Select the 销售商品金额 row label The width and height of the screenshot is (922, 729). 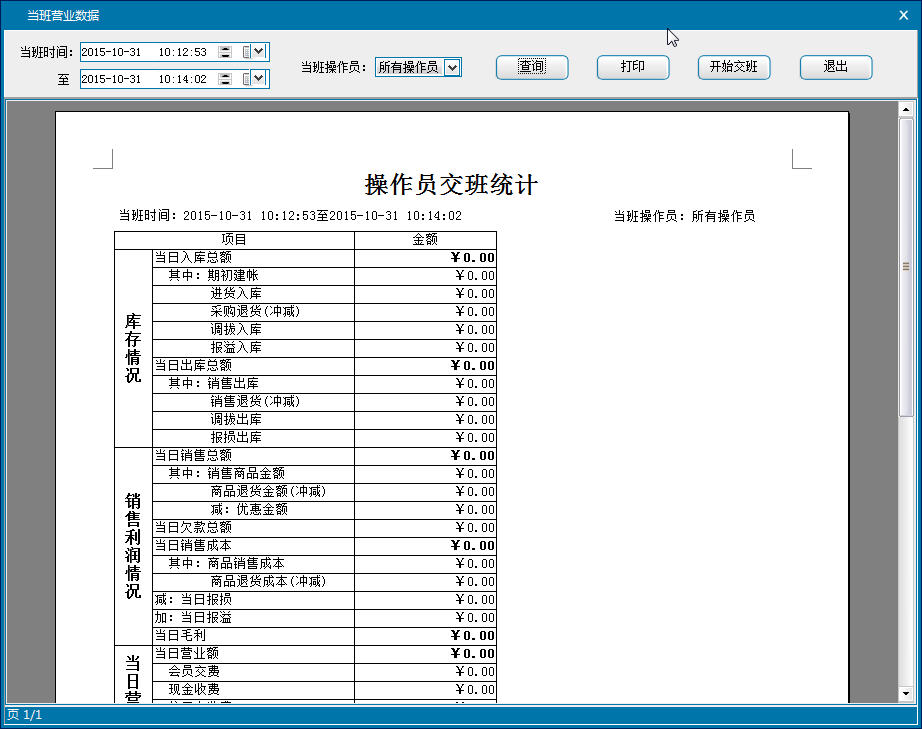pyautogui.click(x=246, y=474)
